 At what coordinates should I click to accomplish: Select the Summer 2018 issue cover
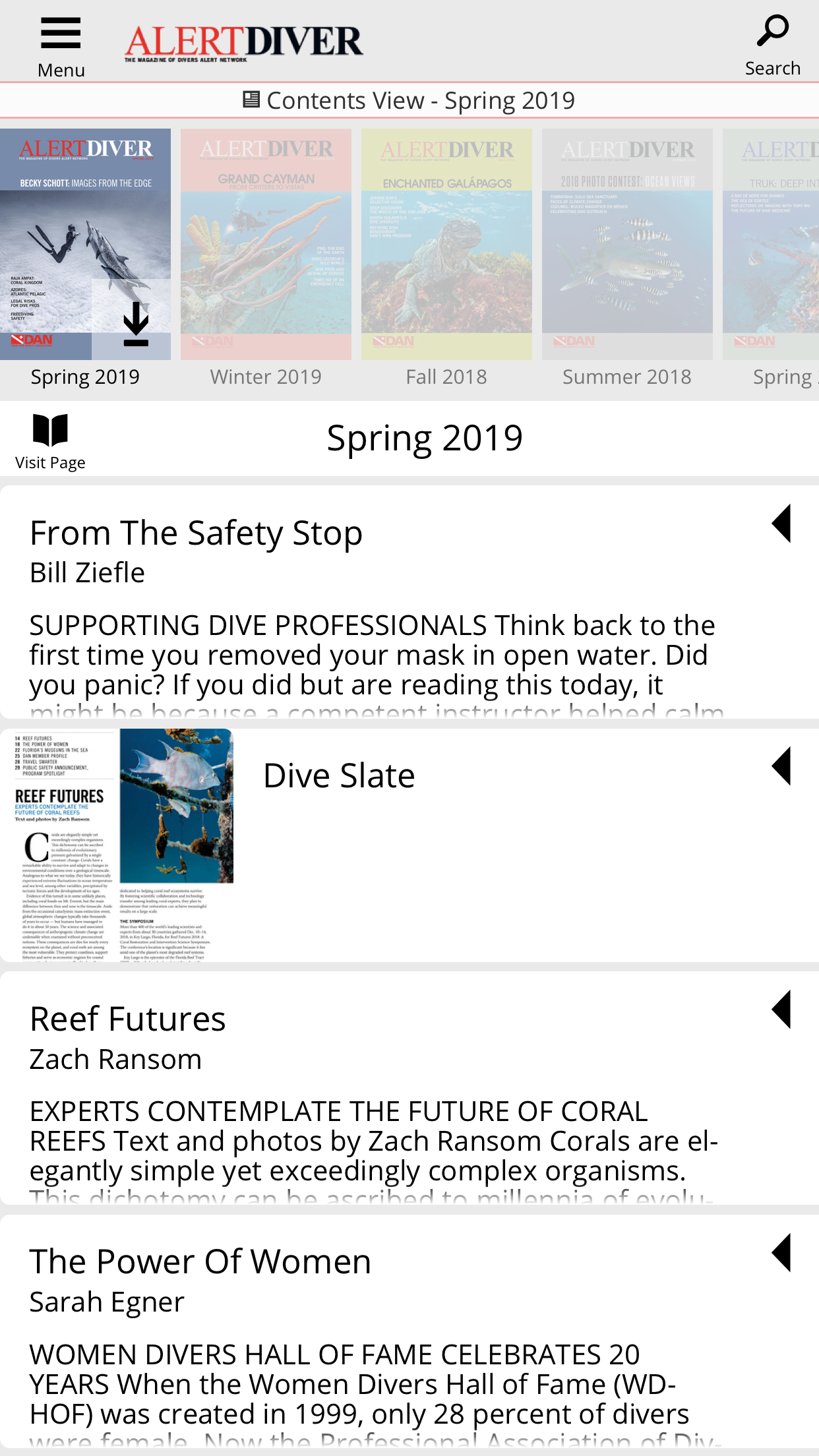tap(627, 244)
